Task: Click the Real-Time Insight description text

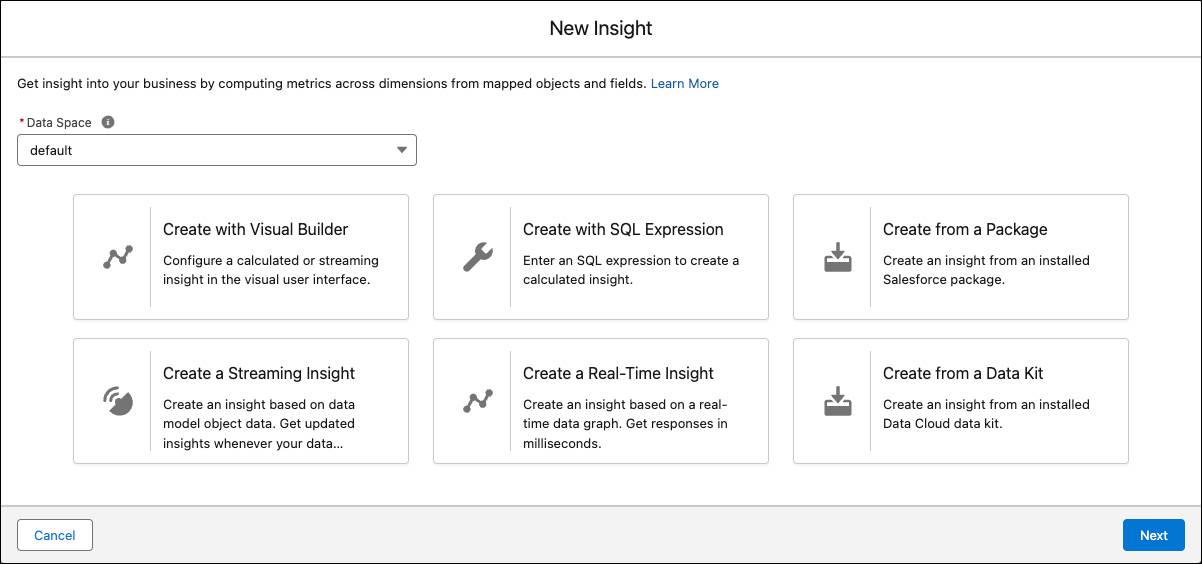Action: click(625, 424)
